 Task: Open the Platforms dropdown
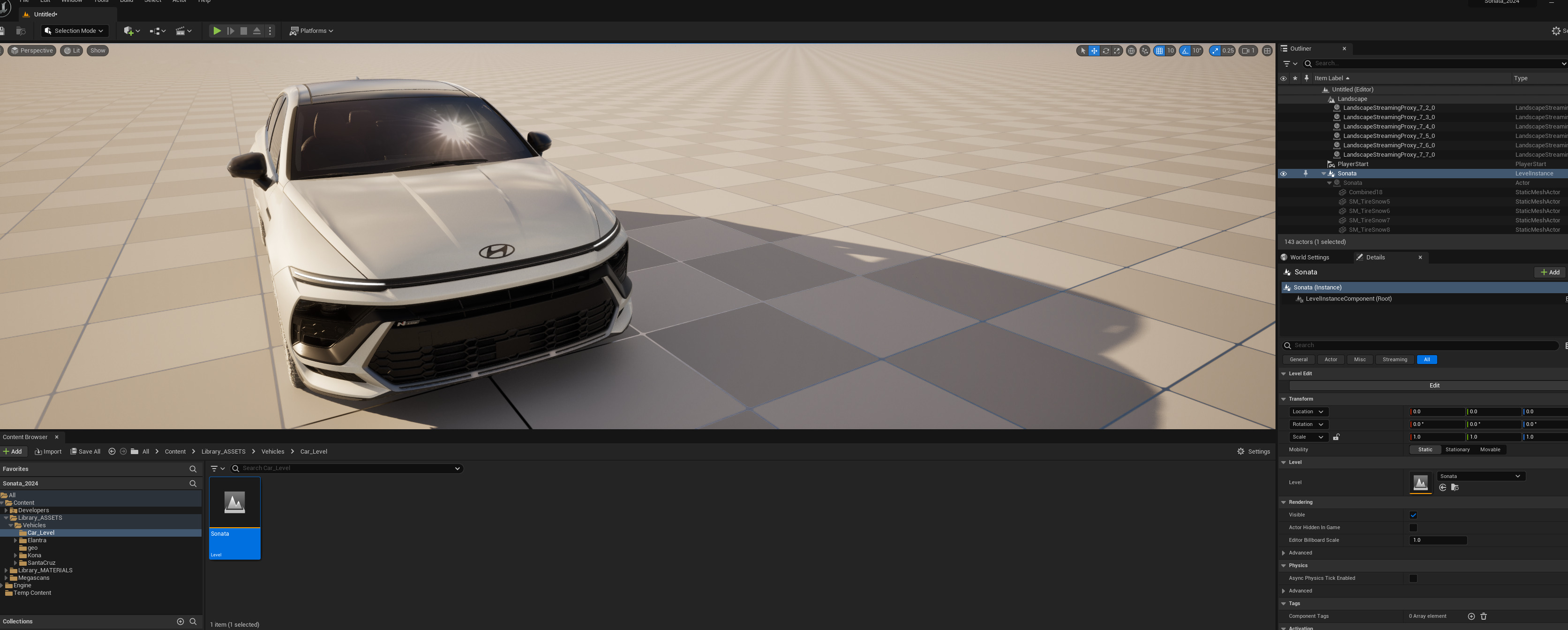coord(311,30)
